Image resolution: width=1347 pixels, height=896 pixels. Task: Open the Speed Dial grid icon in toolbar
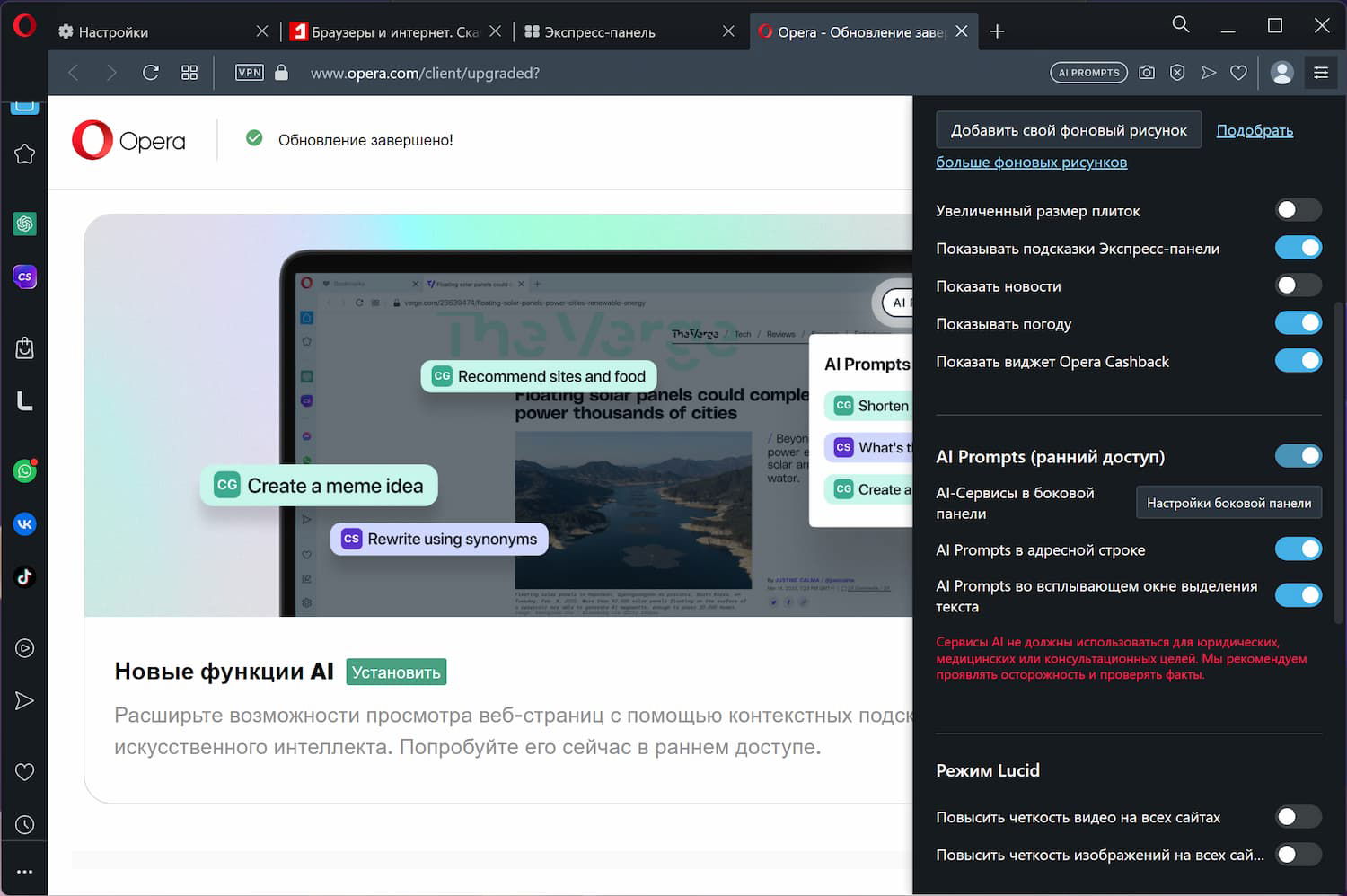click(189, 73)
